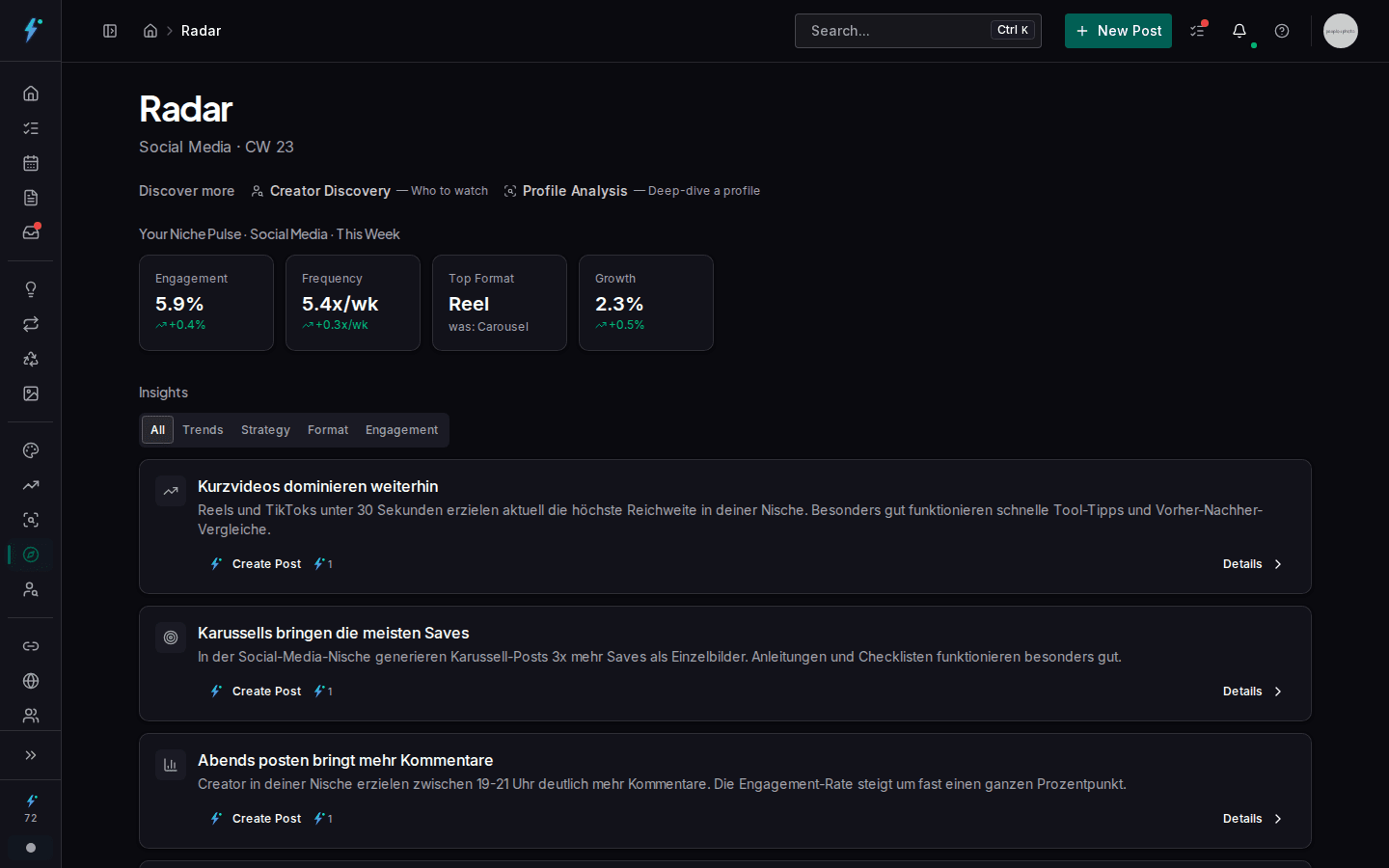Select the All insights tab
Screen dimensions: 1389x868
click(x=157, y=430)
